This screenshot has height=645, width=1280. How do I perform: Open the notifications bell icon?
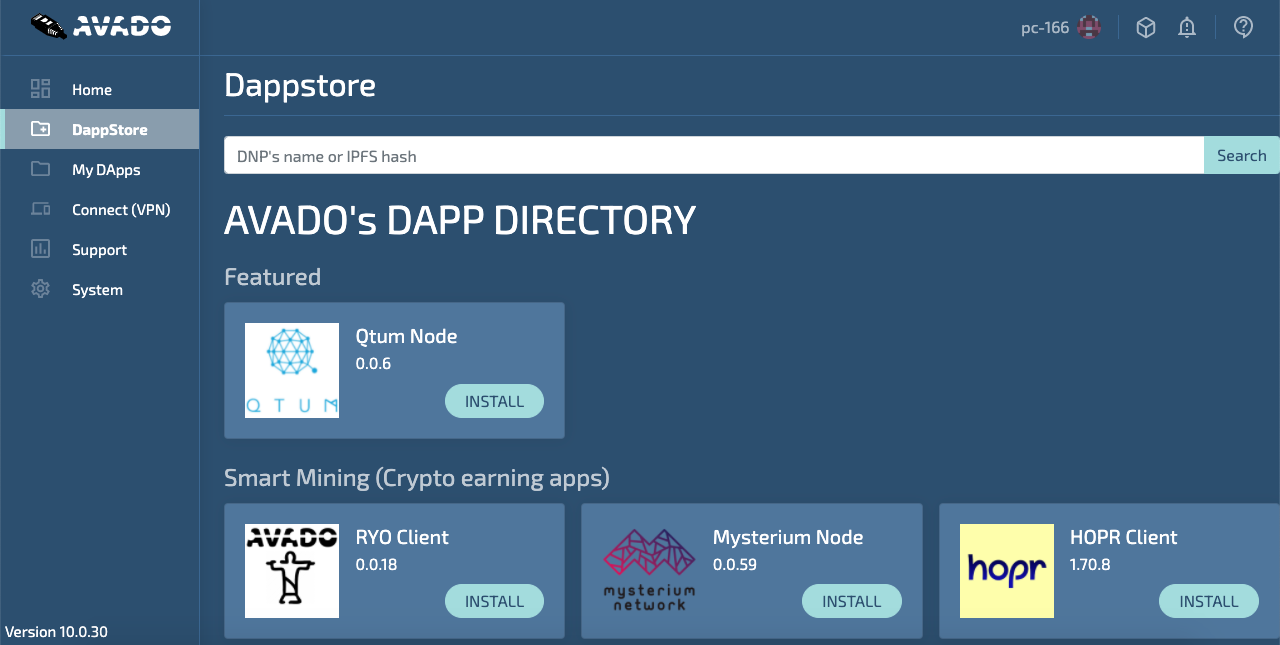[x=1187, y=28]
